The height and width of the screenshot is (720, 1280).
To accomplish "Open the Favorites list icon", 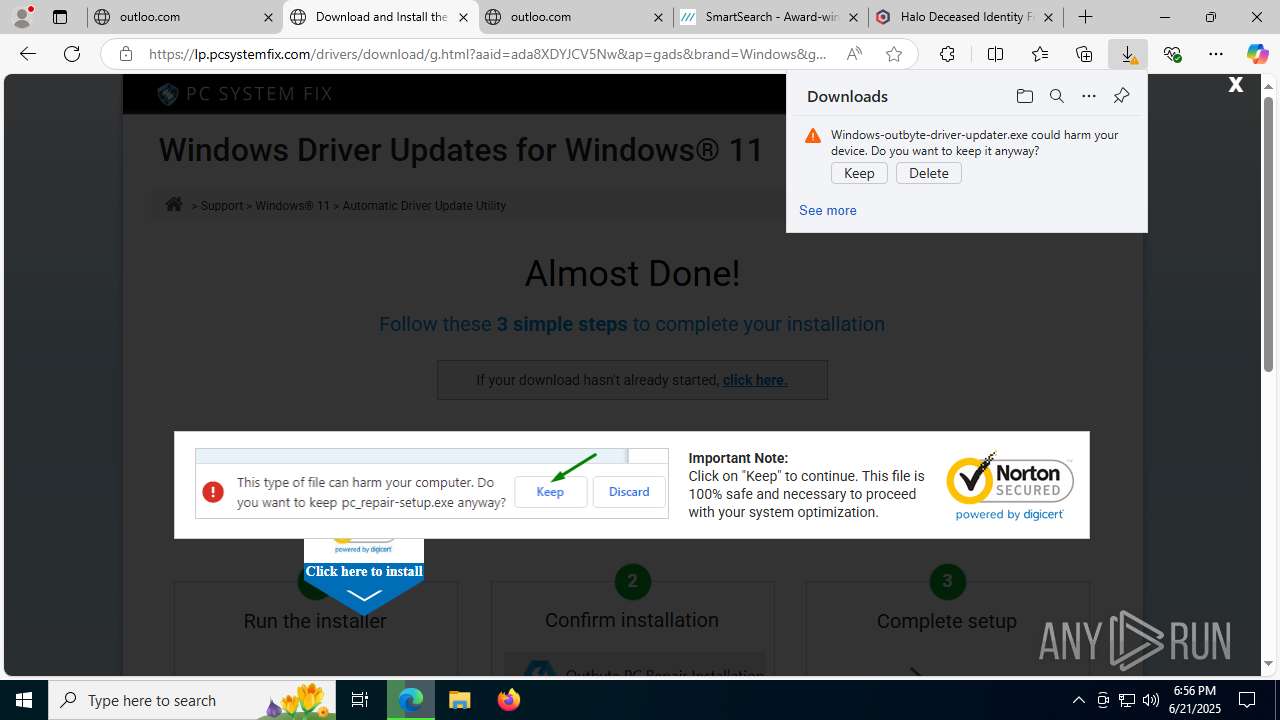I will (x=1040, y=54).
